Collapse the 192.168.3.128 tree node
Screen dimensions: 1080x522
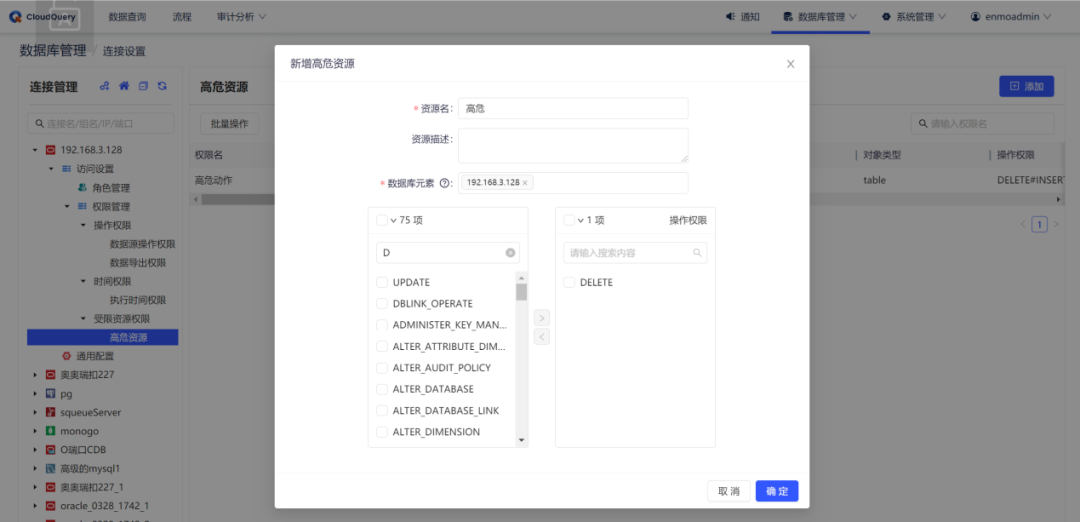tap(35, 150)
